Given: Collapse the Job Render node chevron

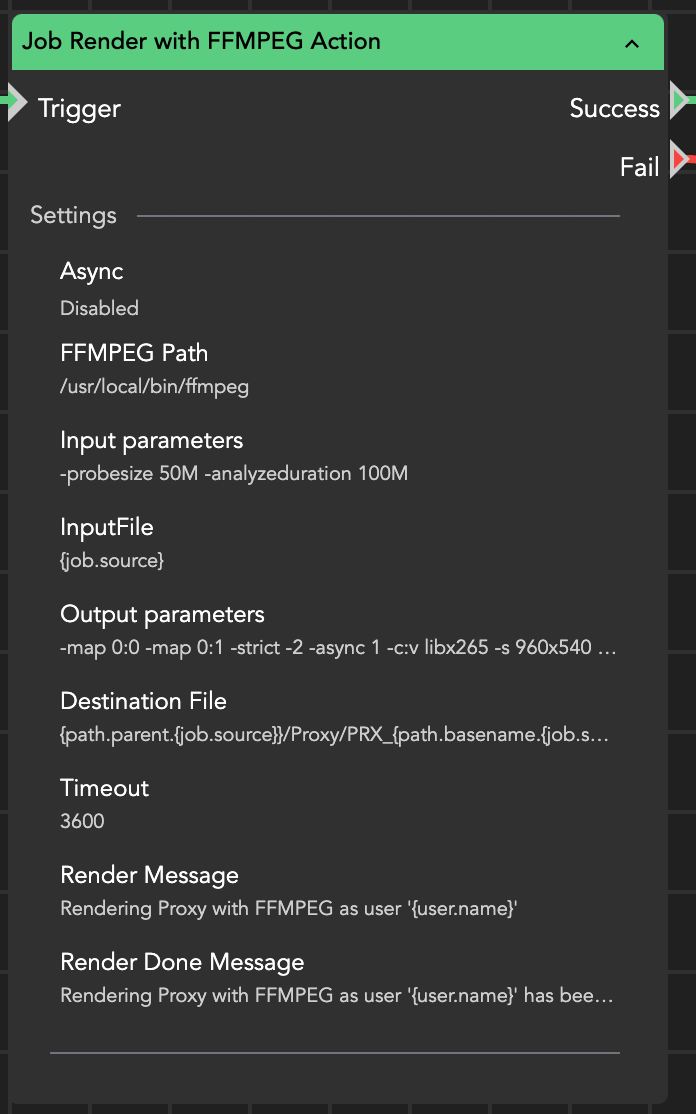Looking at the screenshot, I should pyautogui.click(x=631, y=43).
